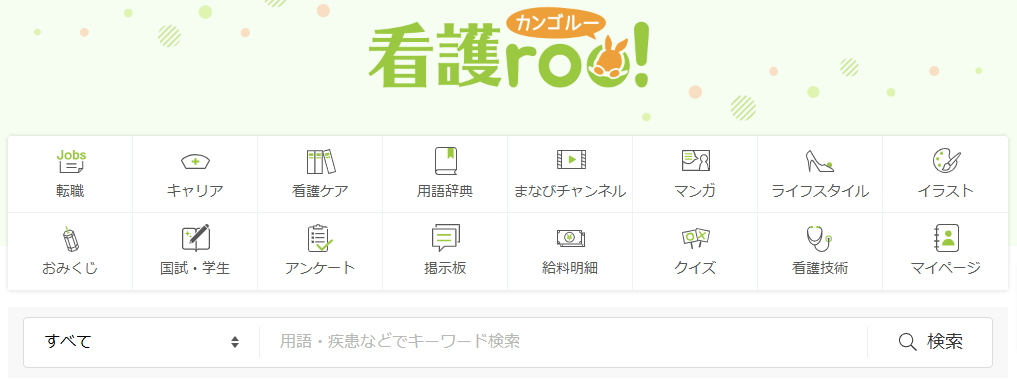The height and width of the screenshot is (379, 1017).
Task: Open the 掲示板 link text
Action: click(446, 268)
